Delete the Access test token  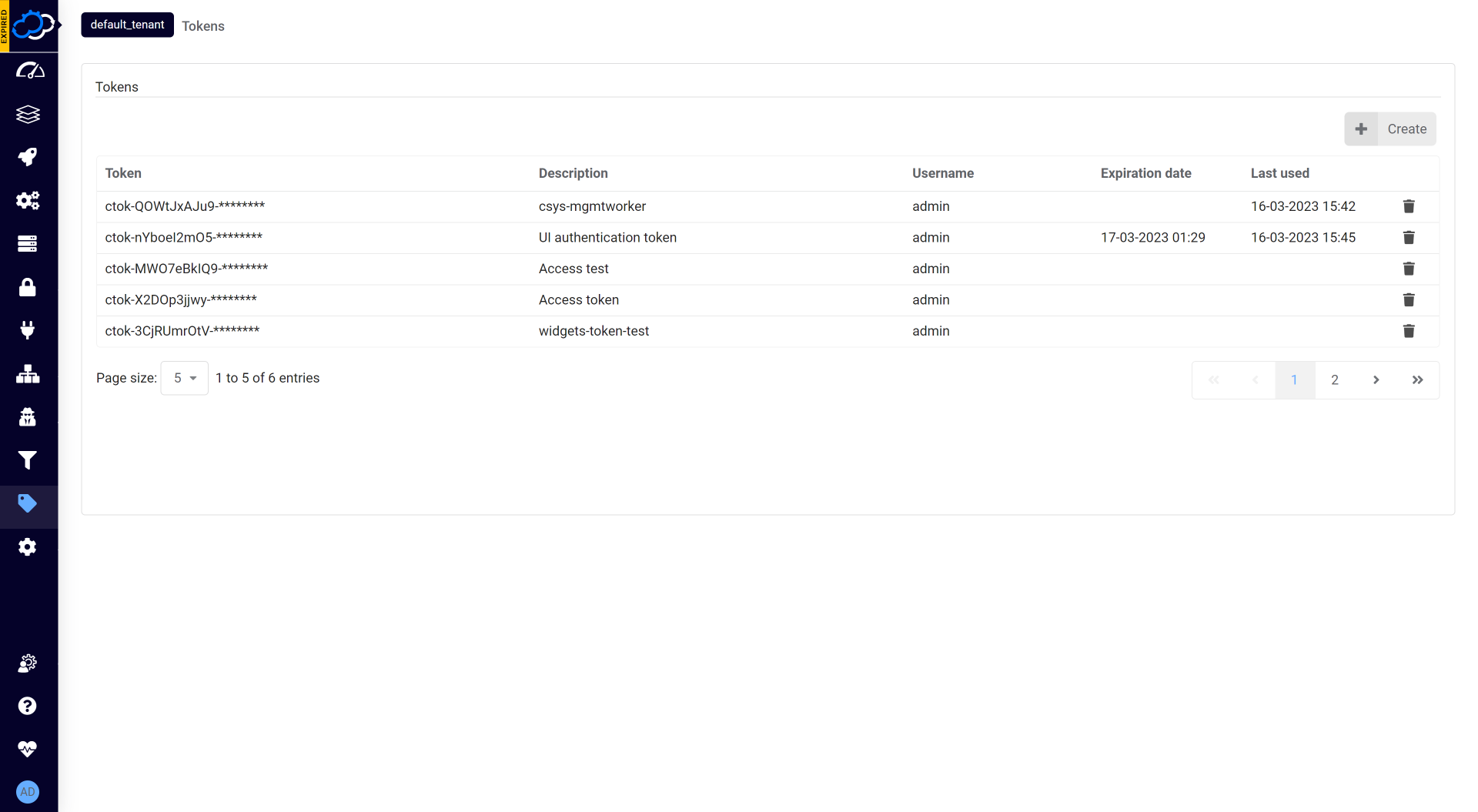pyautogui.click(x=1409, y=269)
